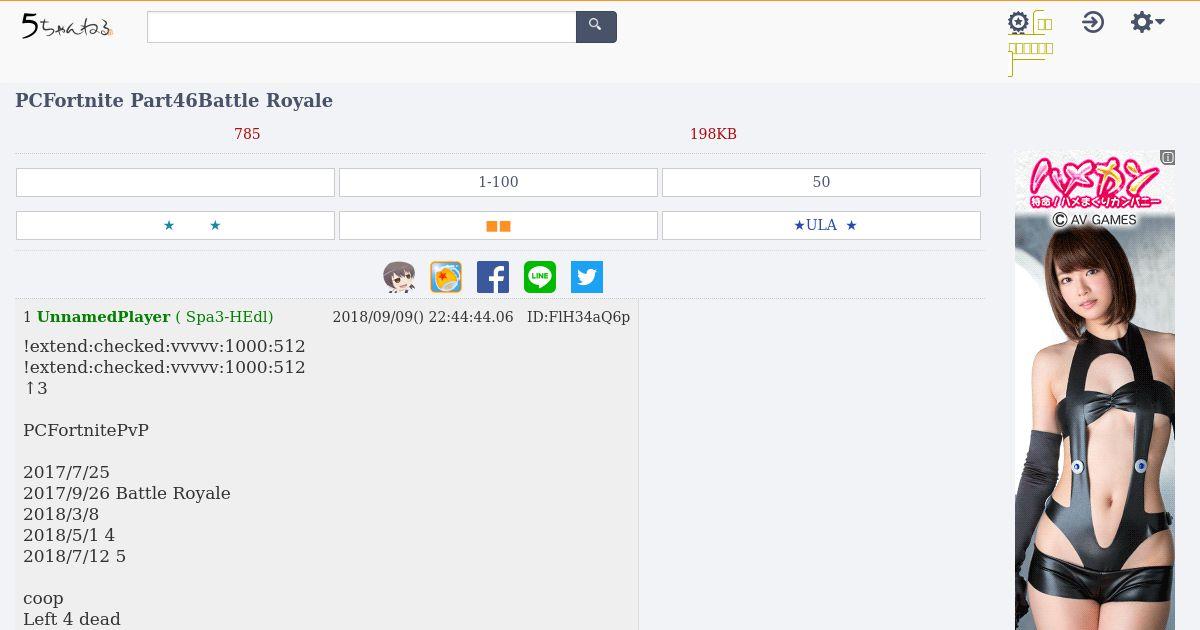The height and width of the screenshot is (630, 1200).
Task: Open the gear icon beside broken text
Action: [1018, 23]
